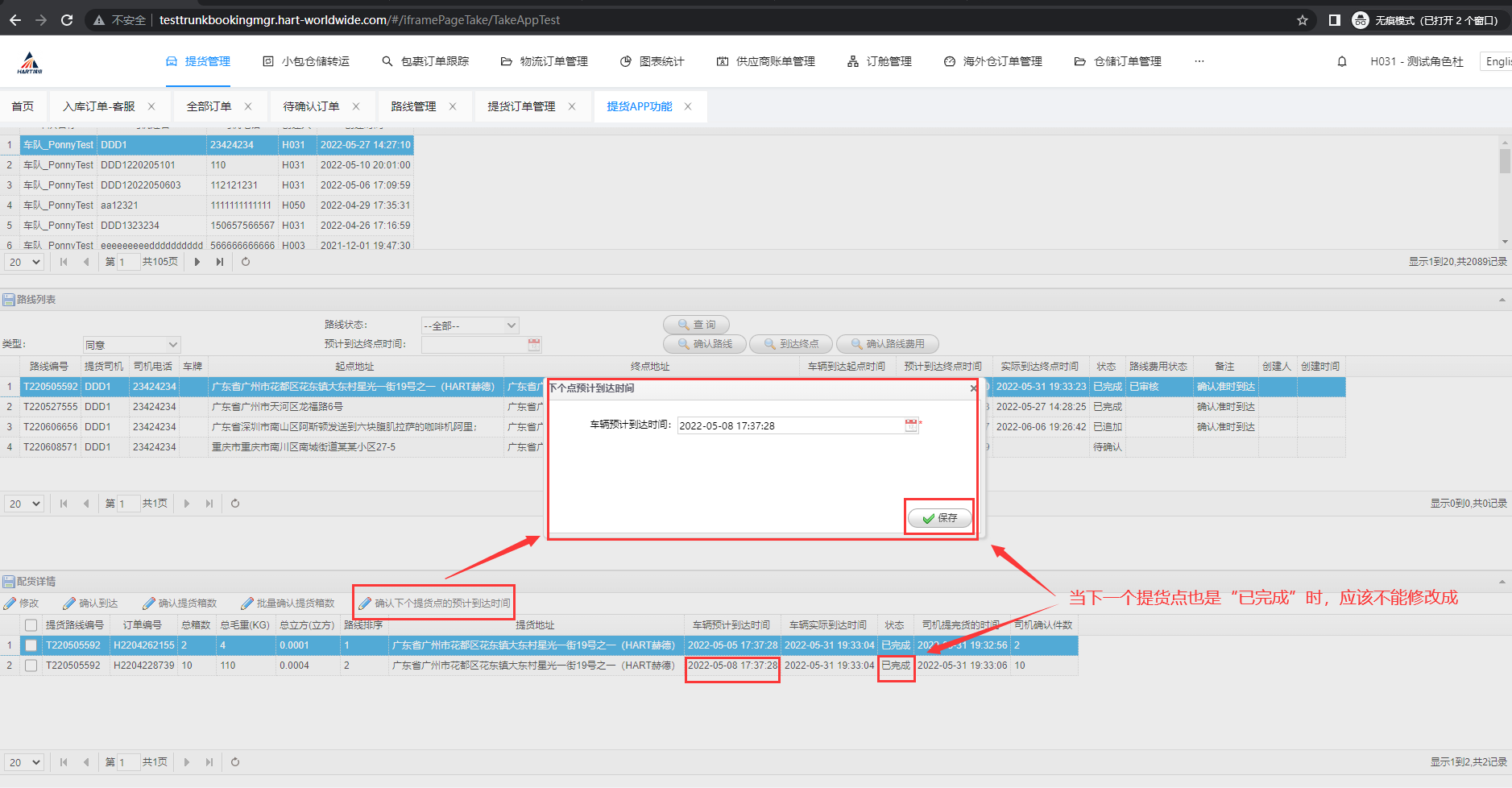Bookmark this page with star icon
The width and height of the screenshot is (1512, 788).
coord(1302,20)
